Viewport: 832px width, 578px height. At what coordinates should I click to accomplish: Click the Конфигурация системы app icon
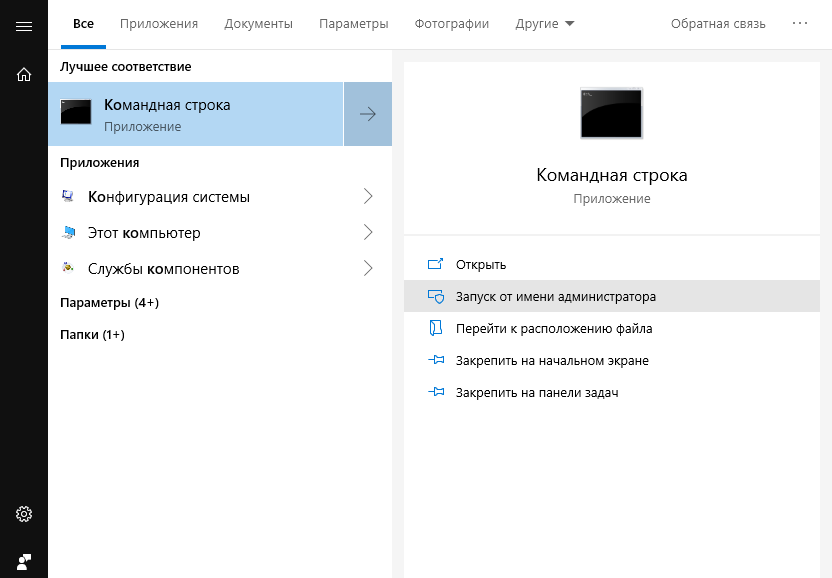pos(68,197)
